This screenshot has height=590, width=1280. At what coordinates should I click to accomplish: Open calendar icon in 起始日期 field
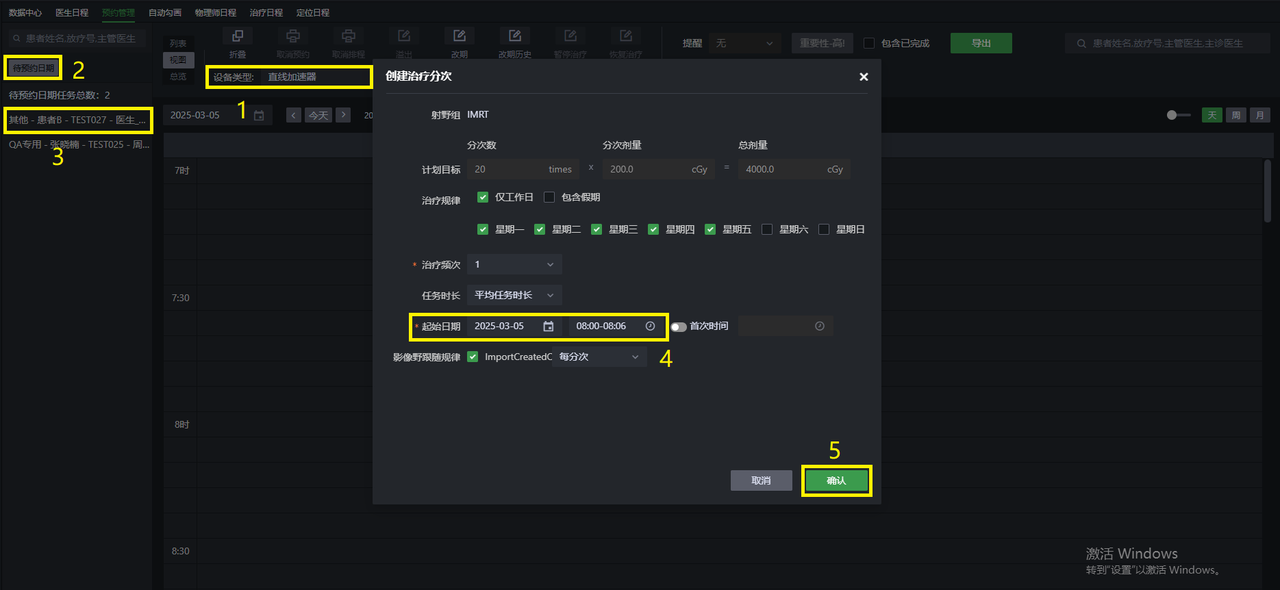pos(548,326)
